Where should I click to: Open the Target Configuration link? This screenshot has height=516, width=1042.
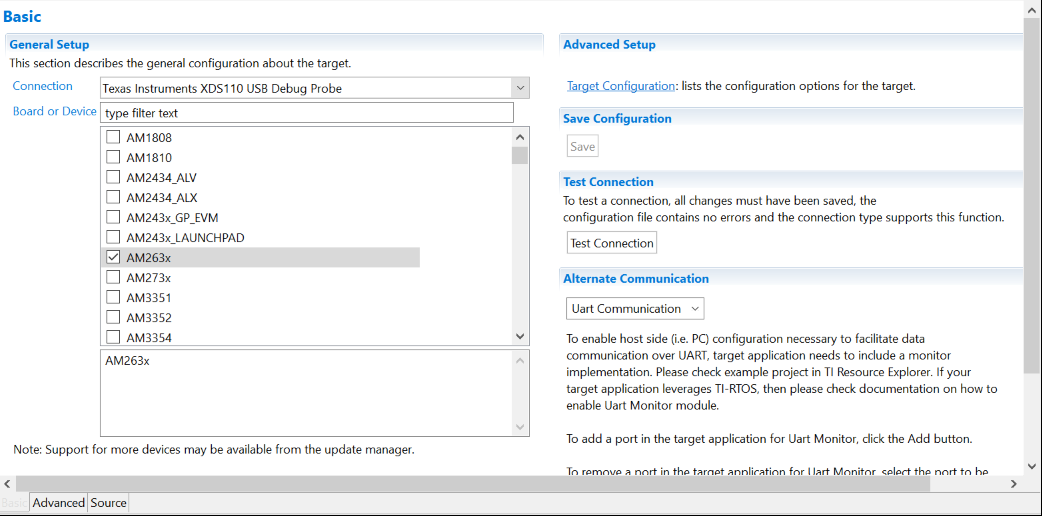click(621, 86)
